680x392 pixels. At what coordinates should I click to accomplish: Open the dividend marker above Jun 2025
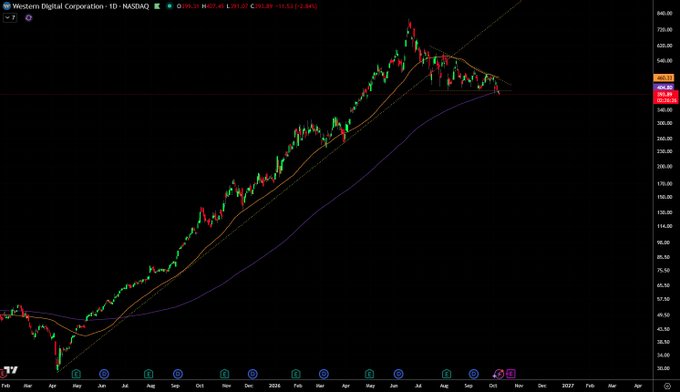[104, 373]
